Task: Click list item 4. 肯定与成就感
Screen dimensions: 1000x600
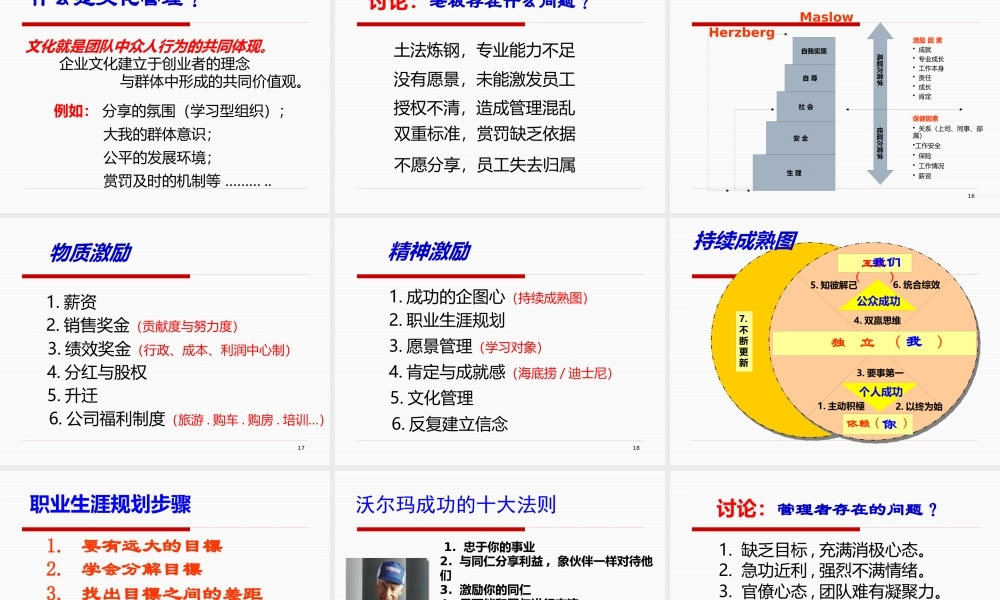Action: click(x=447, y=372)
